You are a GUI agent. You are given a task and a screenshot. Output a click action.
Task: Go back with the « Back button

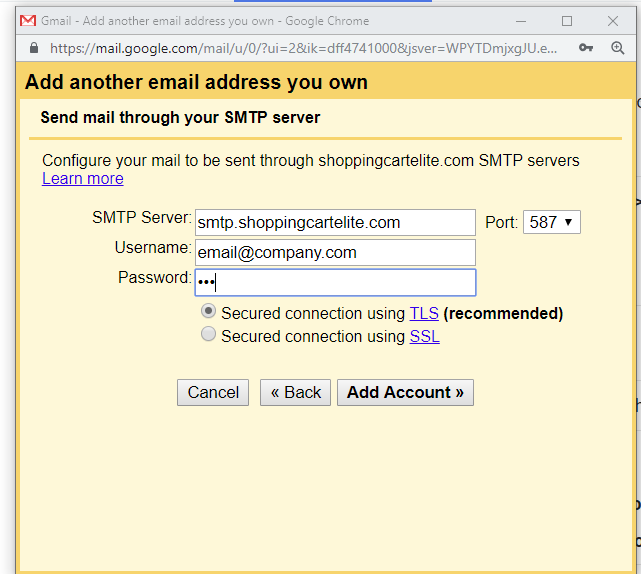(x=296, y=392)
